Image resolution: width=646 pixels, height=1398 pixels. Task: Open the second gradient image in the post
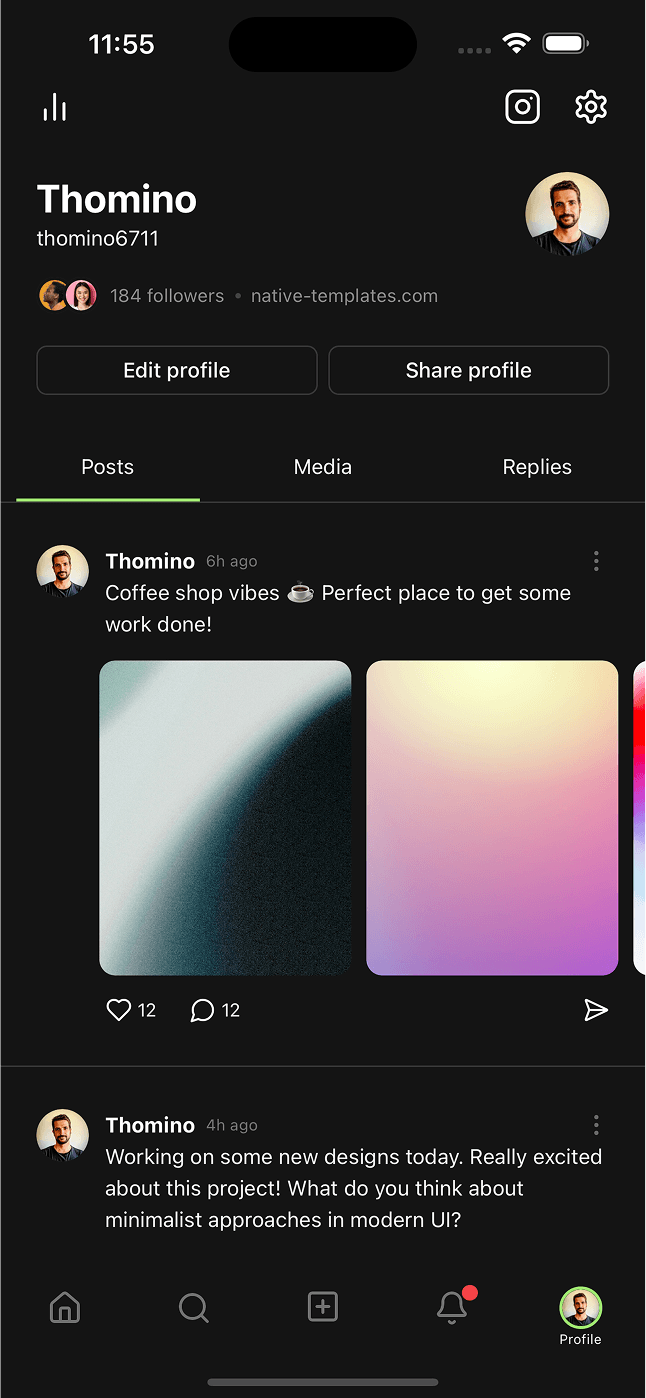(x=492, y=817)
